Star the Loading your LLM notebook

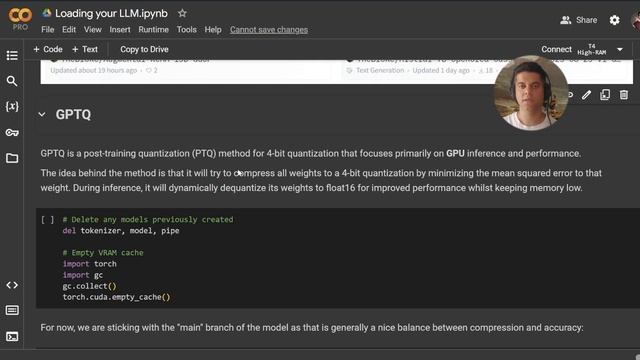point(182,13)
